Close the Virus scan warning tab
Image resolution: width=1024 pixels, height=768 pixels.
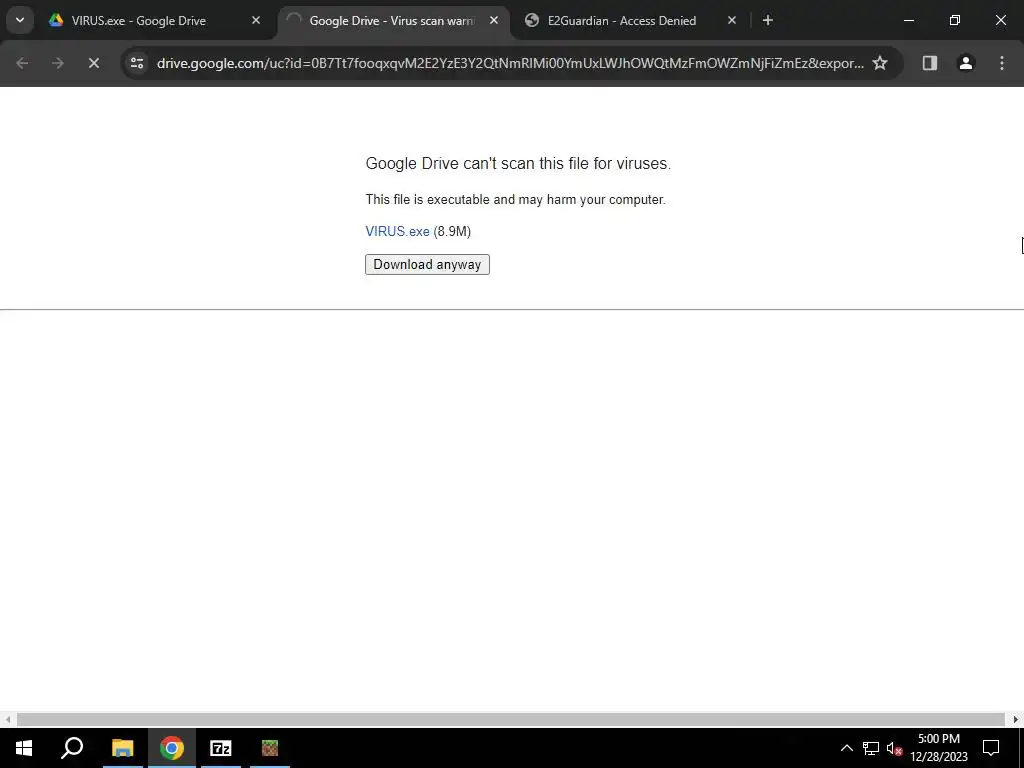tap(494, 21)
